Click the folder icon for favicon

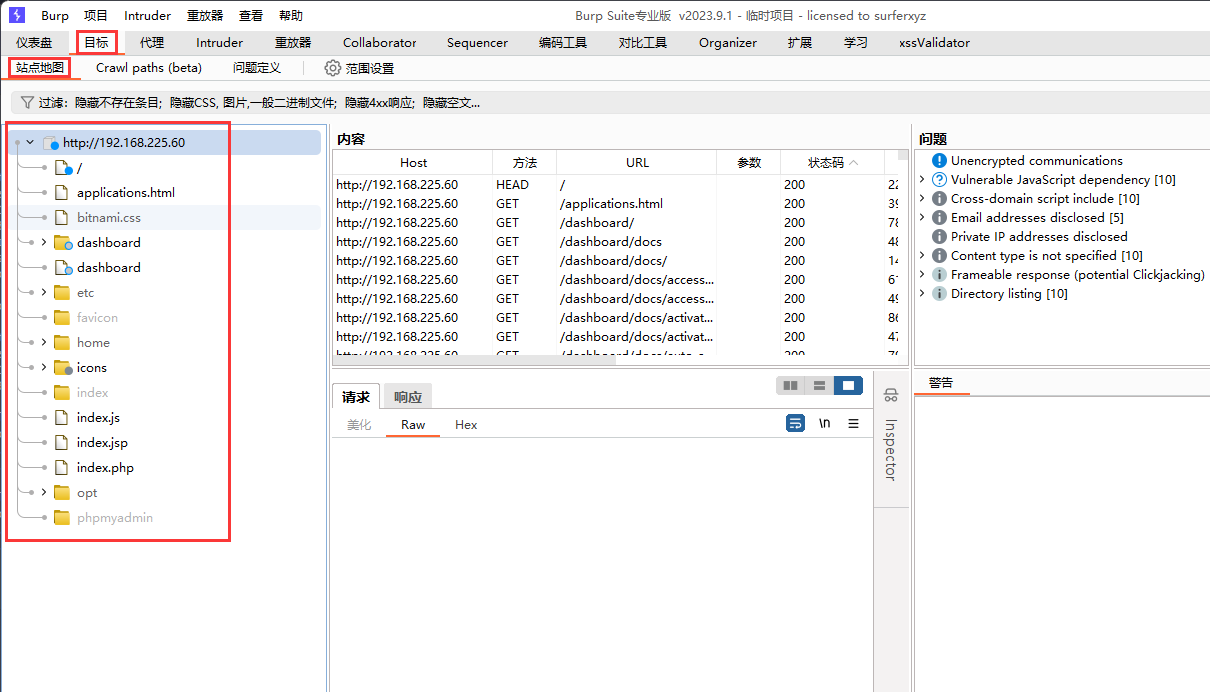[62, 318]
